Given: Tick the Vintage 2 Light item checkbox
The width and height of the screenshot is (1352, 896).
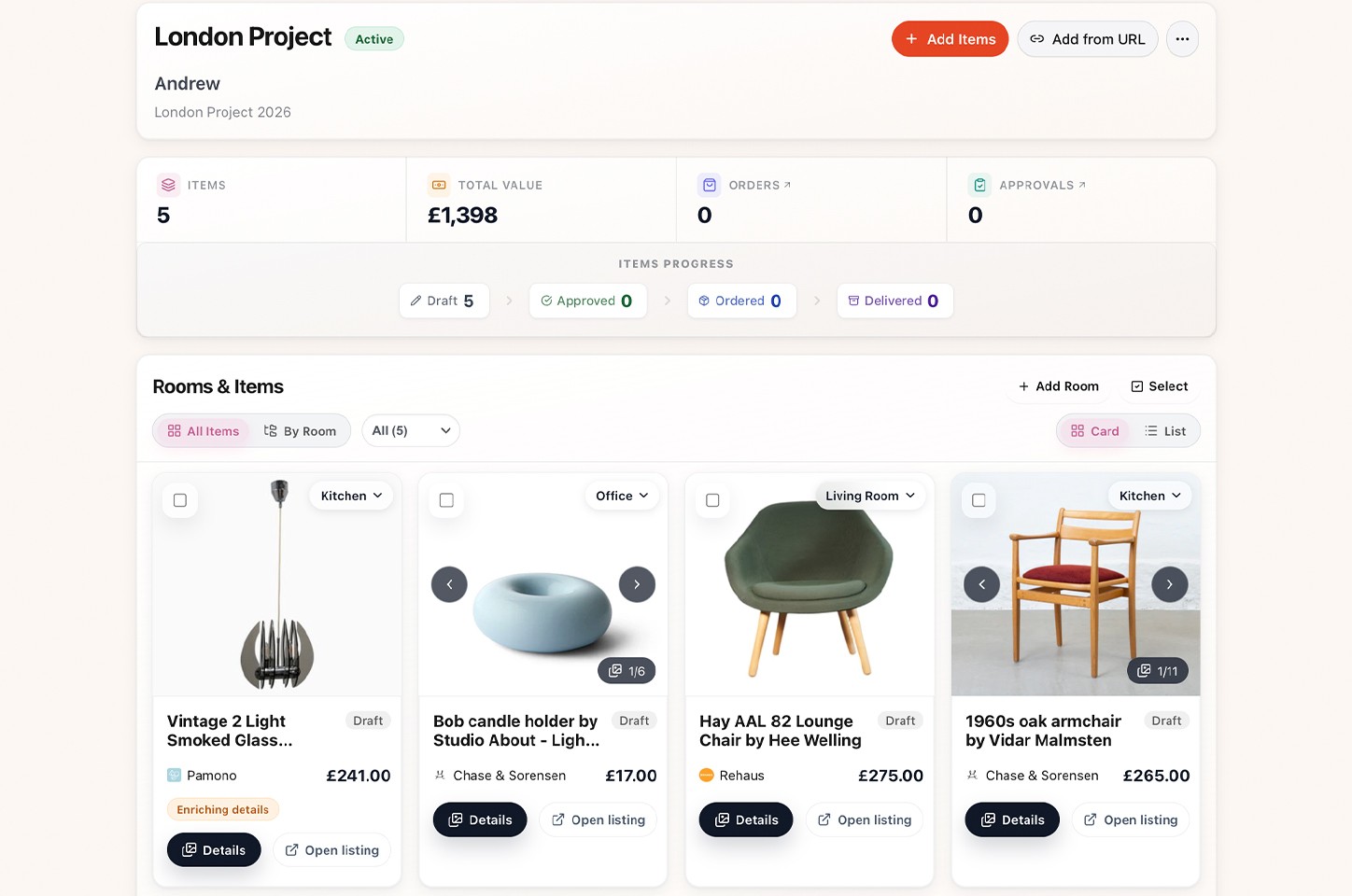Looking at the screenshot, I should point(180,500).
